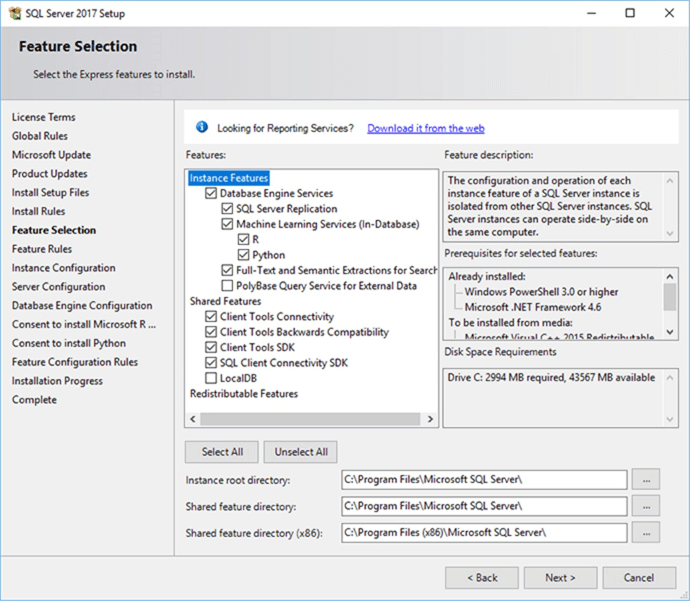Uncheck the Database Engine Services checkbox

(211, 194)
